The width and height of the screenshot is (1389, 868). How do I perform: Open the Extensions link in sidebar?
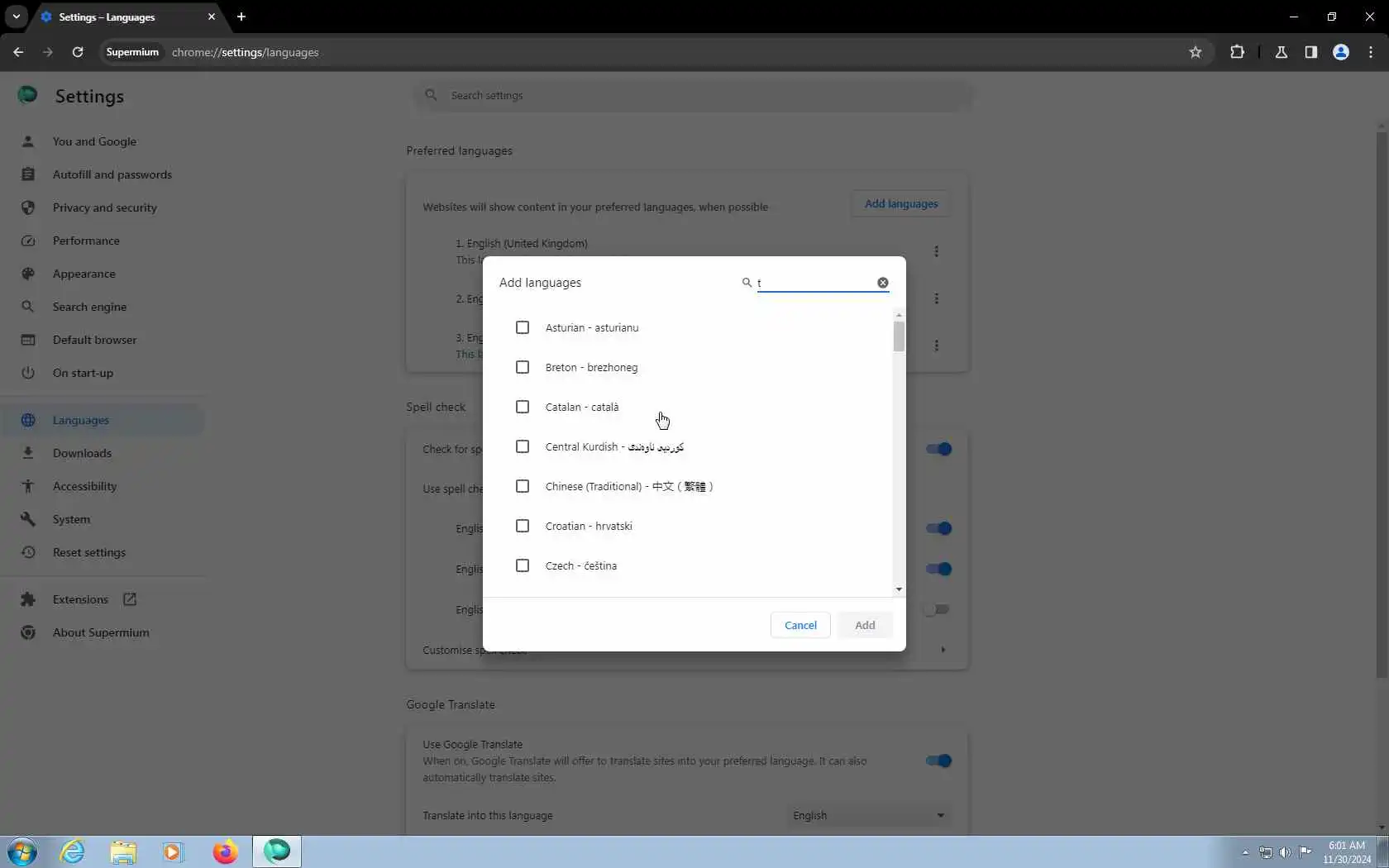(x=80, y=599)
